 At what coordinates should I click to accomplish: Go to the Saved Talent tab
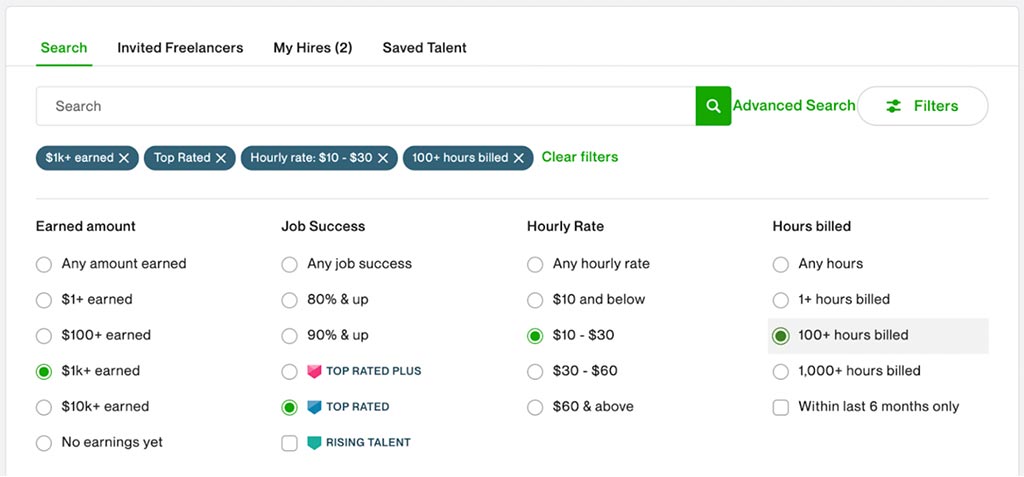click(x=424, y=48)
